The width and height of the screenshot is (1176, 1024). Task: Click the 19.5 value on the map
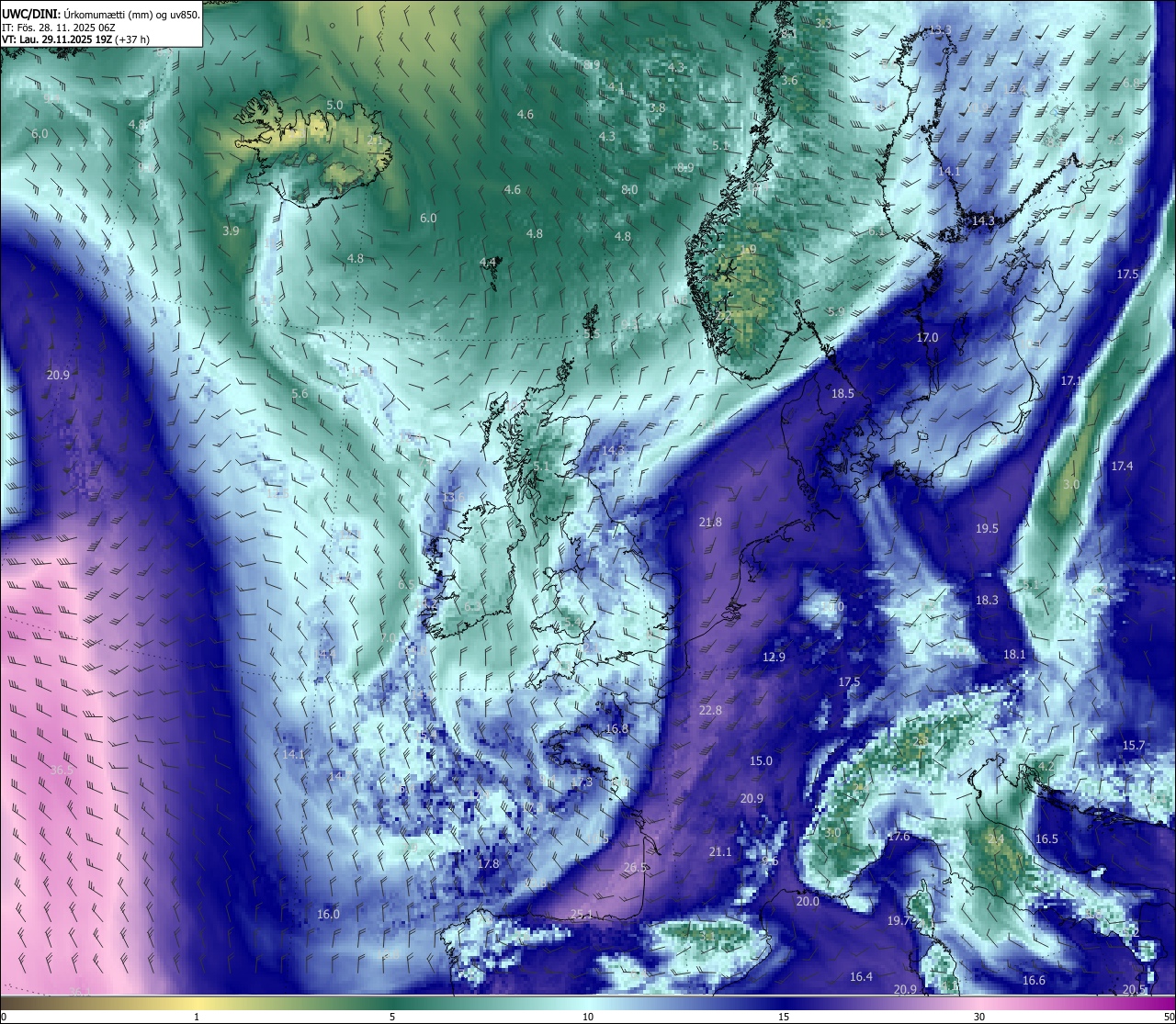[987, 529]
